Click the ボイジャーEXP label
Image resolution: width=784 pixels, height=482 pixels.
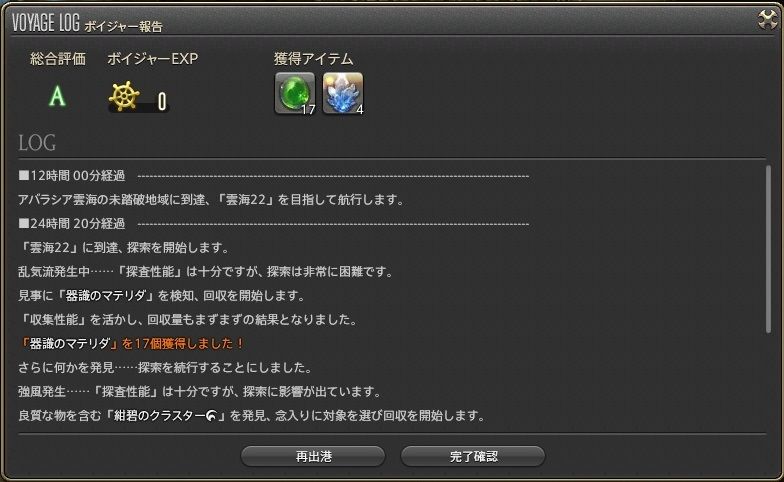click(x=152, y=59)
